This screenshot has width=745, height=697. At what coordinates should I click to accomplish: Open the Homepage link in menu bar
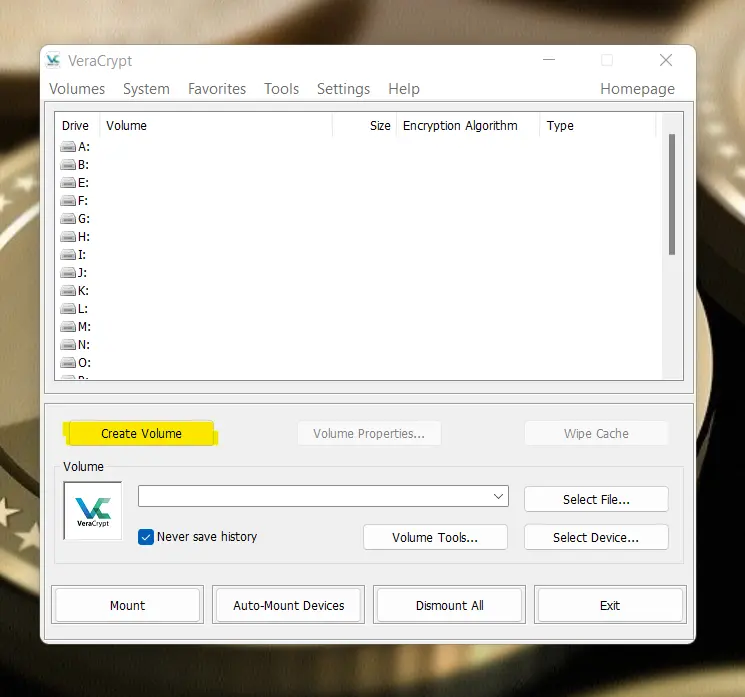click(x=638, y=89)
